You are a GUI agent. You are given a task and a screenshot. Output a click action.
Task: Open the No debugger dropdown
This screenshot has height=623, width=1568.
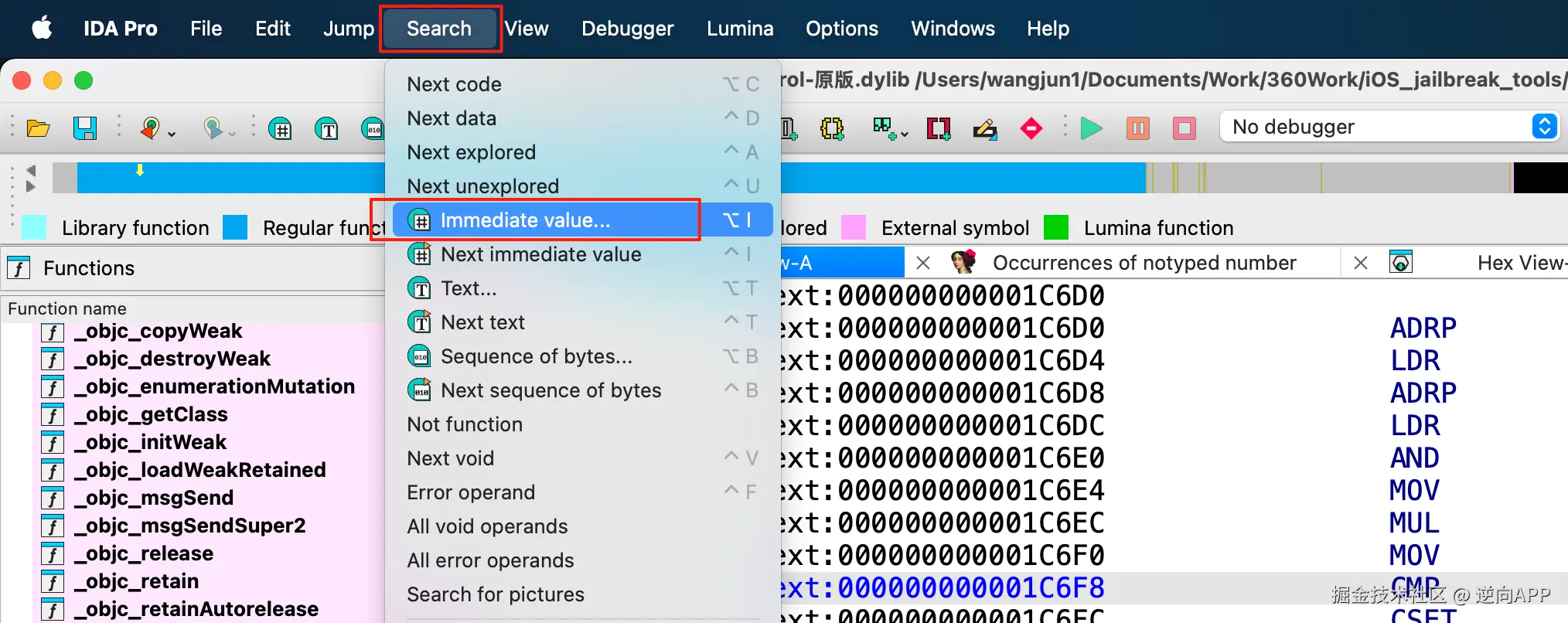coord(1389,127)
